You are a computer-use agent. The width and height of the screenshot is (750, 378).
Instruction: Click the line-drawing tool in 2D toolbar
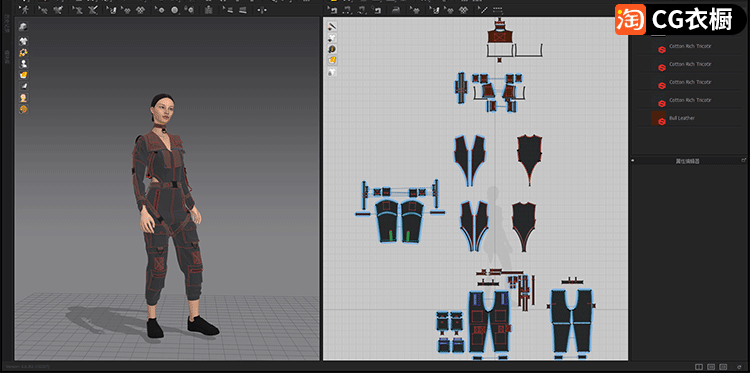[x=484, y=10]
